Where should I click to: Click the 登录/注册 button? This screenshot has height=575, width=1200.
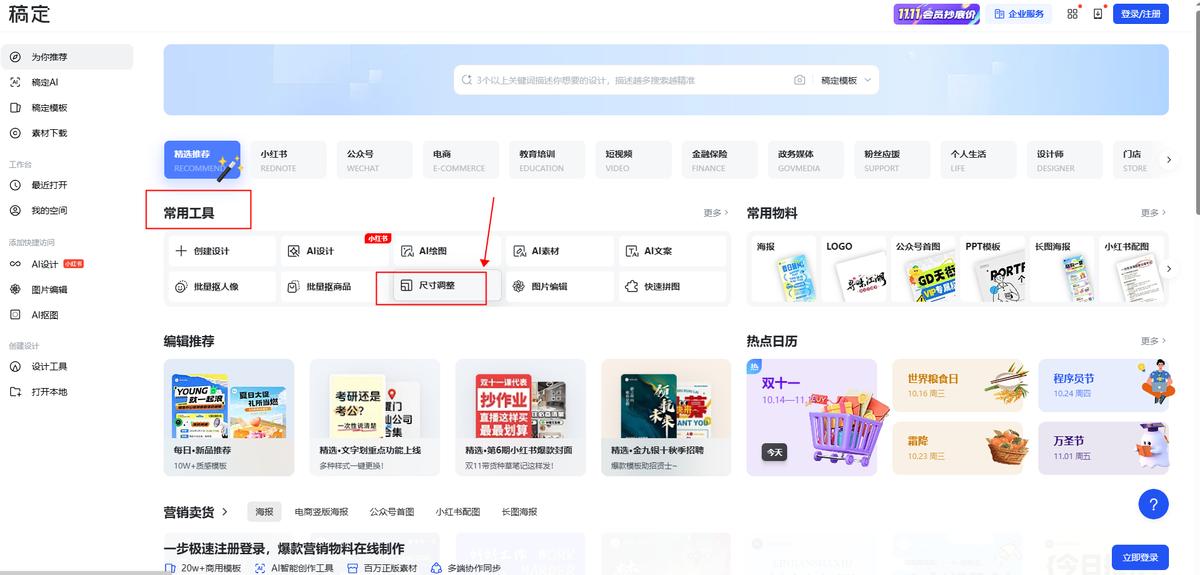click(1141, 14)
